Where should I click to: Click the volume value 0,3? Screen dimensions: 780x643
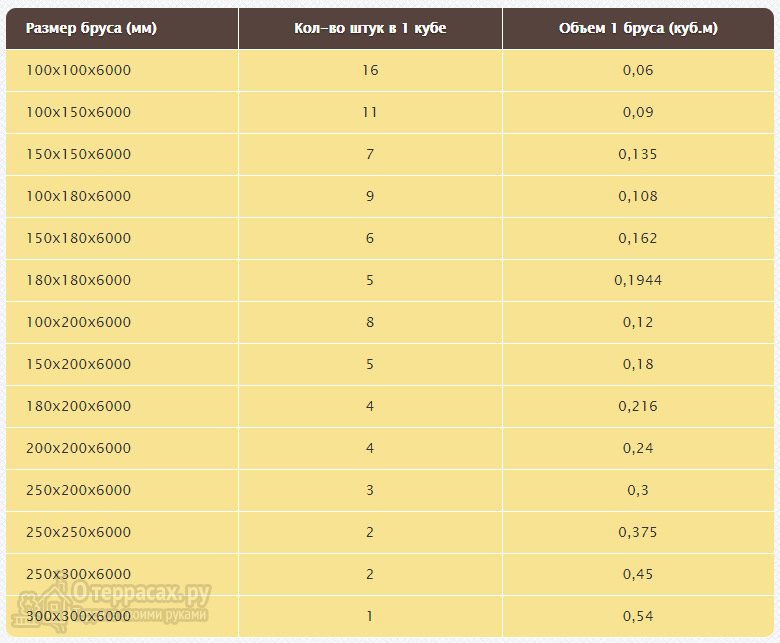(x=638, y=490)
